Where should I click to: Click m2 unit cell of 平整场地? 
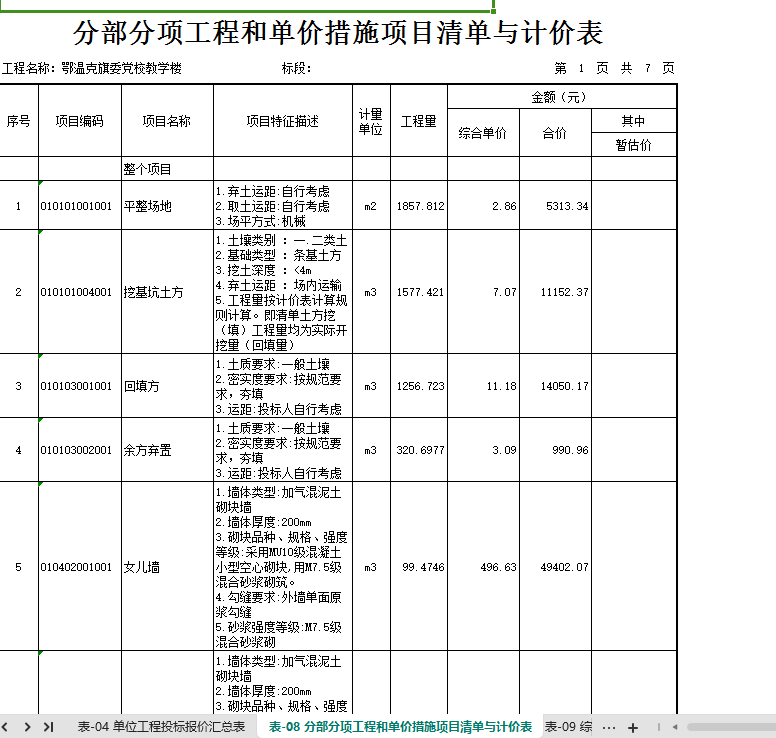pos(371,205)
